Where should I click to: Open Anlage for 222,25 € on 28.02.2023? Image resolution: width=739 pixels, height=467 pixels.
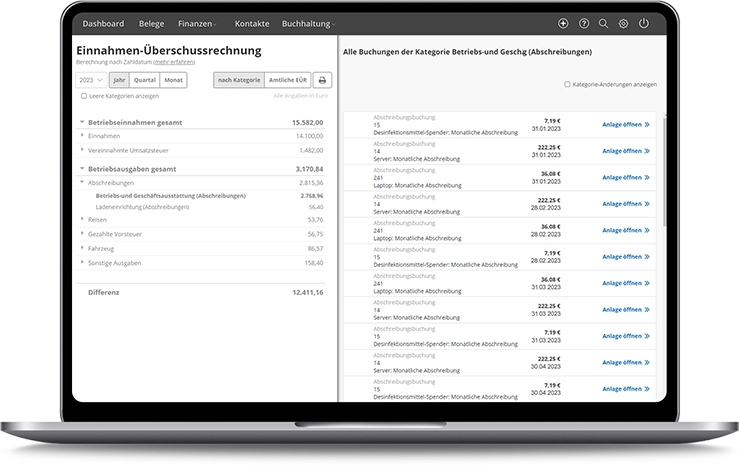click(x=626, y=204)
